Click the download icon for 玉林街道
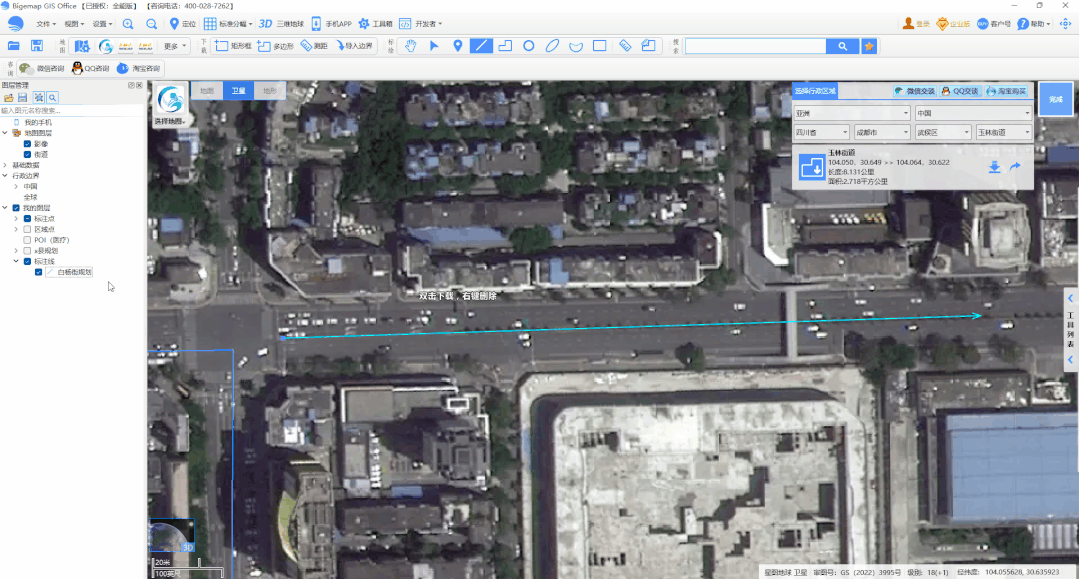This screenshot has width=1079, height=579. [994, 168]
